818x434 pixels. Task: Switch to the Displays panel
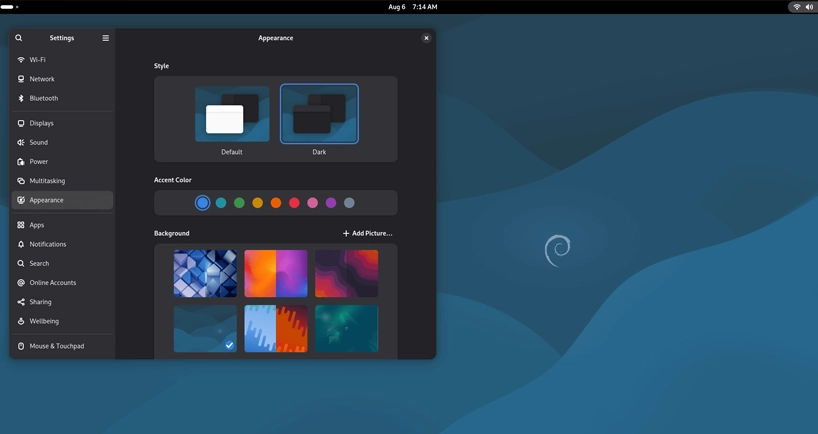(62, 124)
